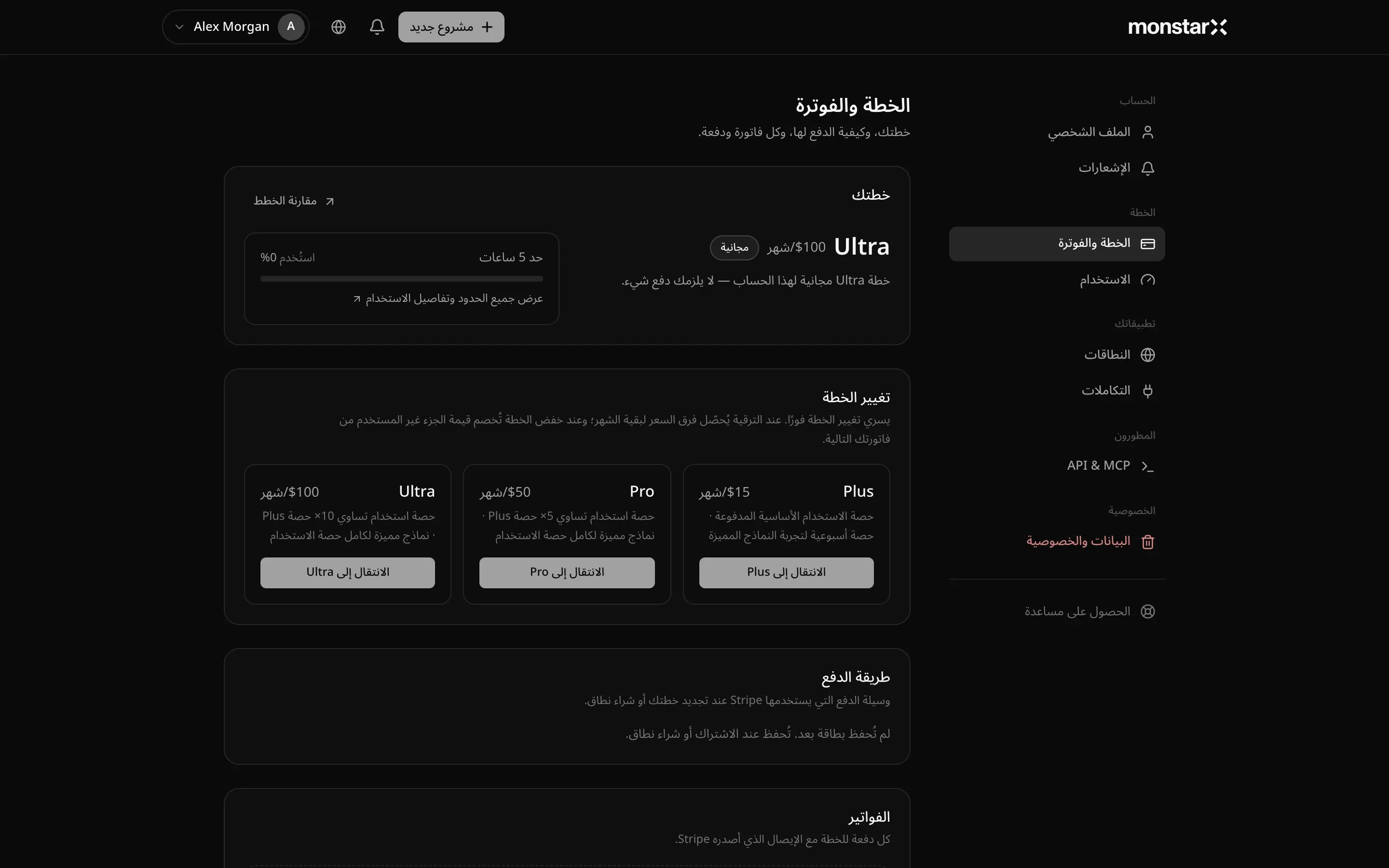Viewport: 1389px width, 868px height.
Task: Click the الفواتير section heading
Action: (x=869, y=817)
